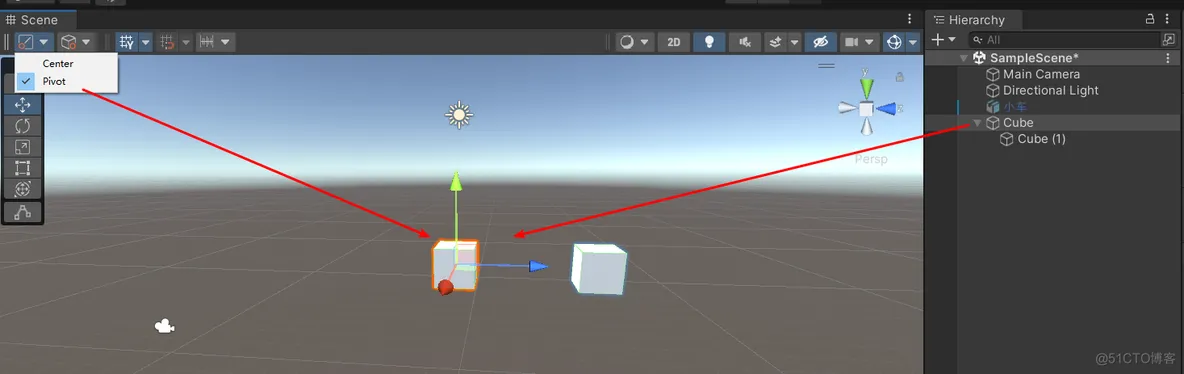
Task: Select the Scale tool
Action: [x=22, y=147]
